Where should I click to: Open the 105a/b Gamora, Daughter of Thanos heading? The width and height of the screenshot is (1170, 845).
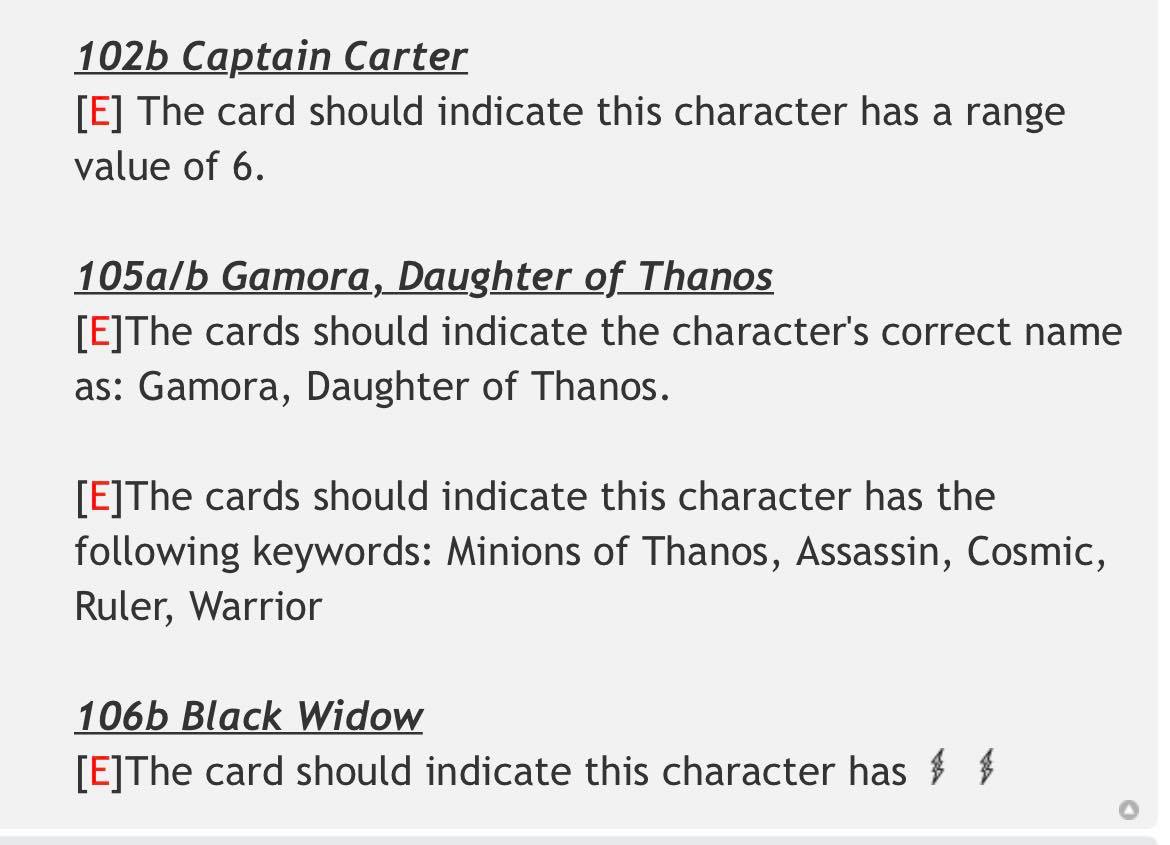point(424,277)
